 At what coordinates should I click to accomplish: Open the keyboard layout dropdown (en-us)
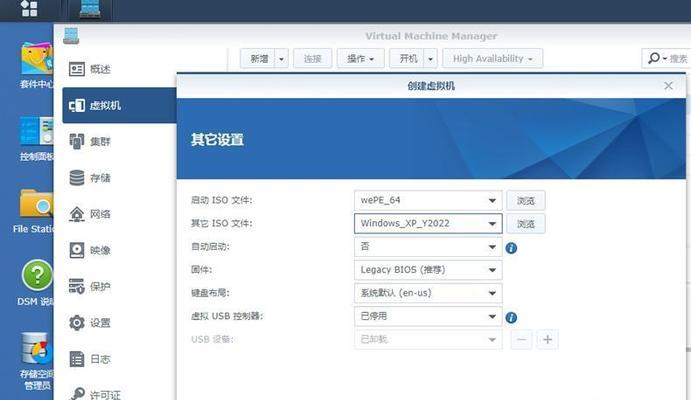pyautogui.click(x=428, y=293)
